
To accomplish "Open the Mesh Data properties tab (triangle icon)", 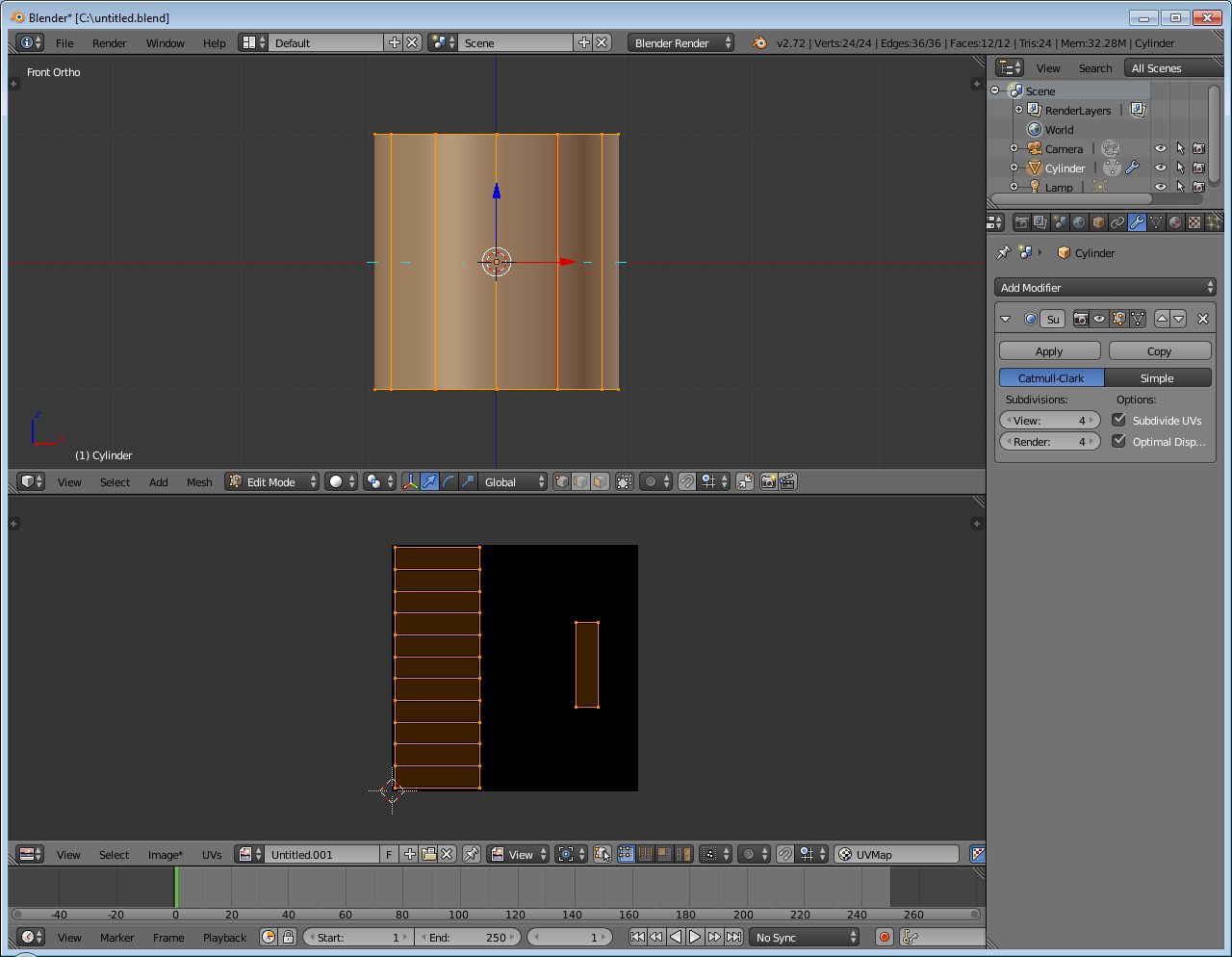I will coord(1156,222).
